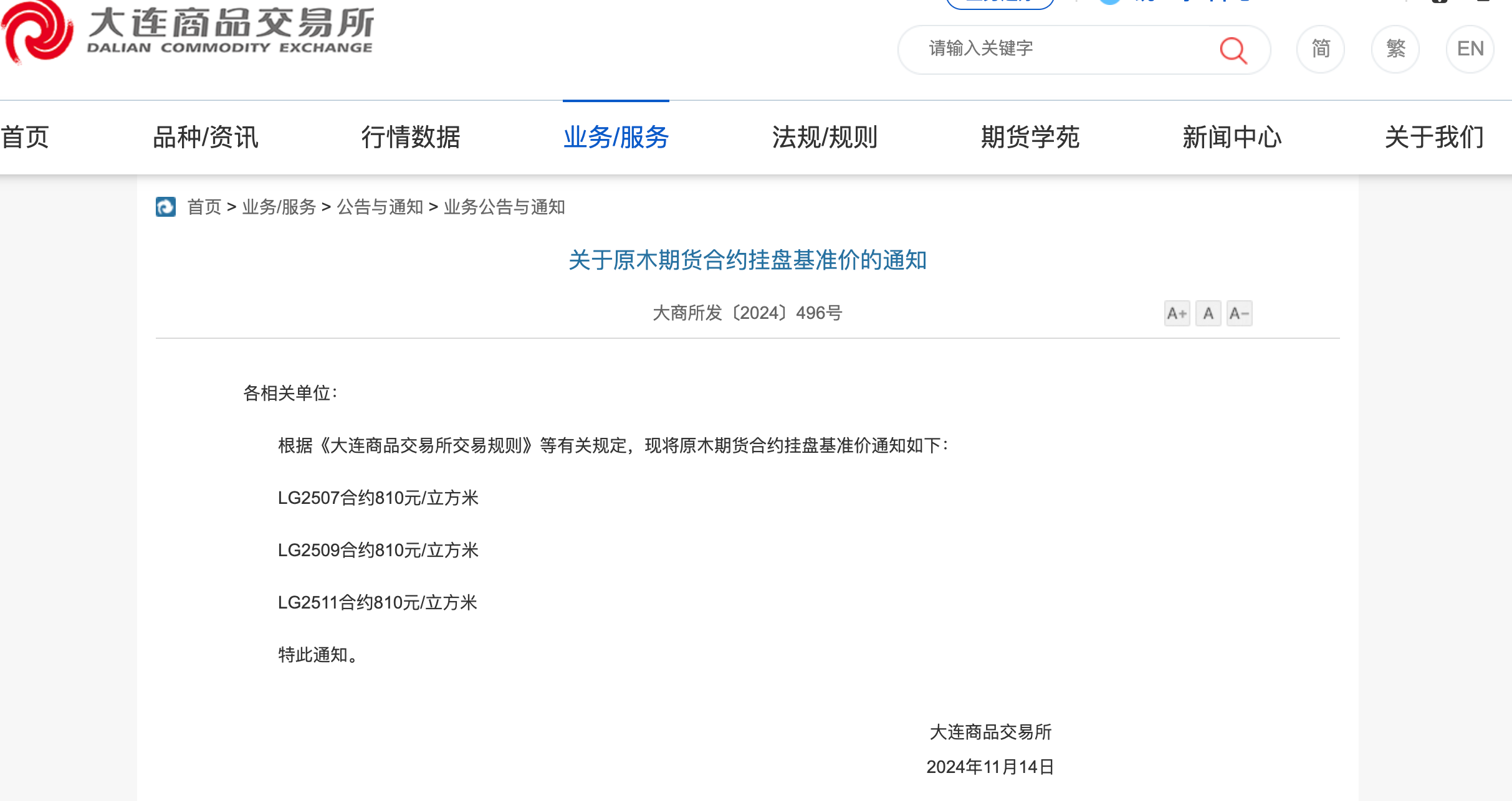Click the blue breadcrumb home icon

[166, 207]
